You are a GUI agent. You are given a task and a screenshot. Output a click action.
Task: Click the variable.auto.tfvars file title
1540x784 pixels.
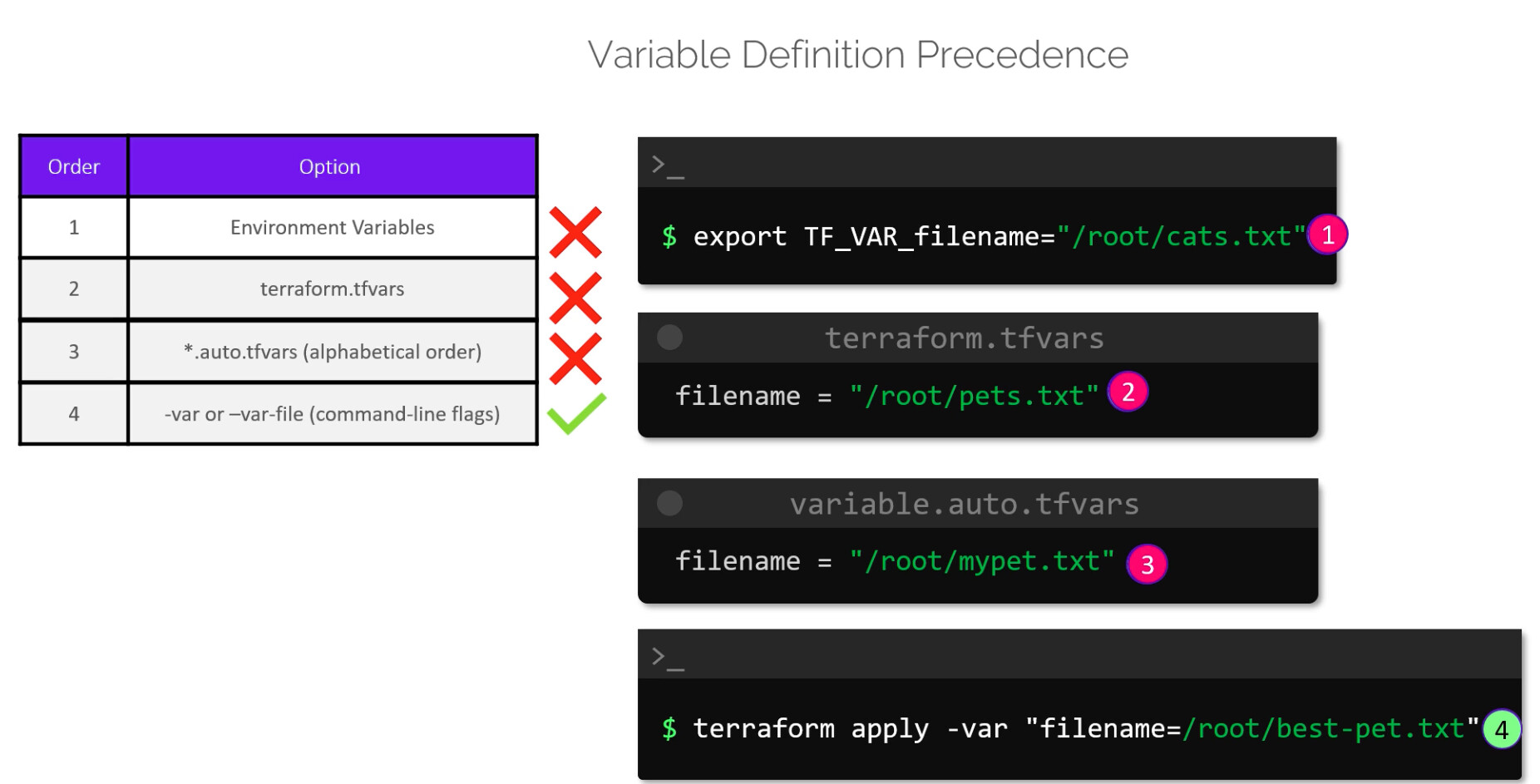click(x=964, y=504)
